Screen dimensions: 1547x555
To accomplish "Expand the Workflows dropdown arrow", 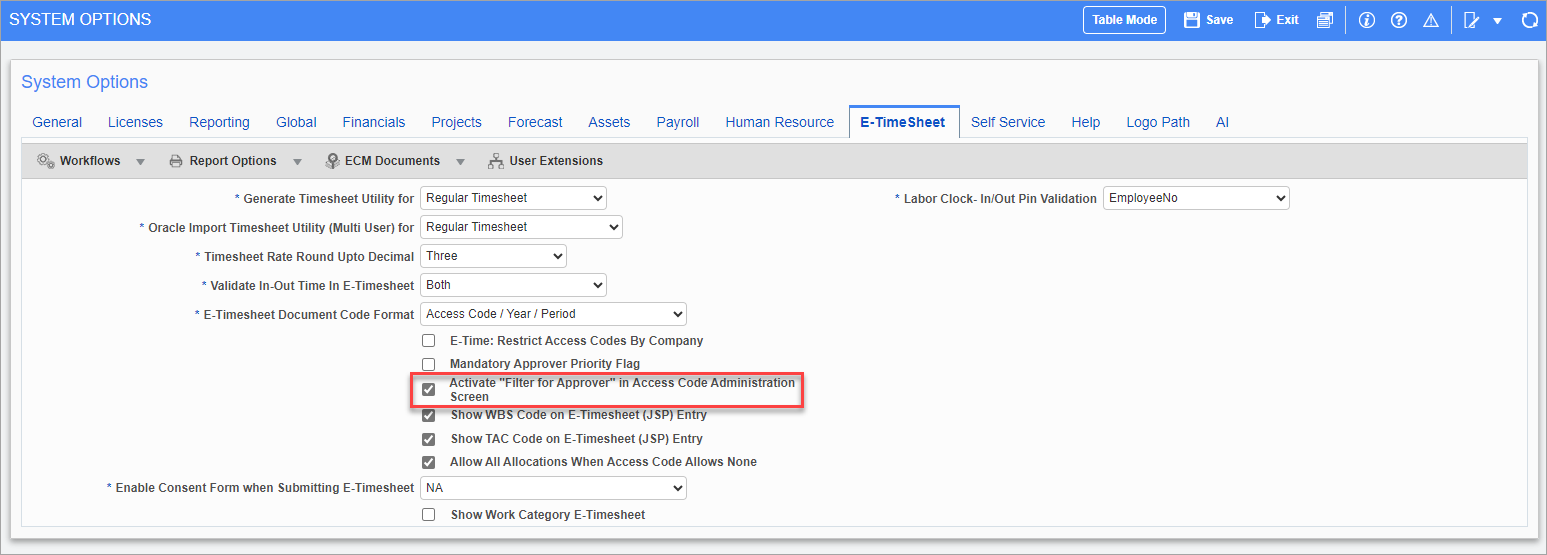I will click(x=140, y=162).
